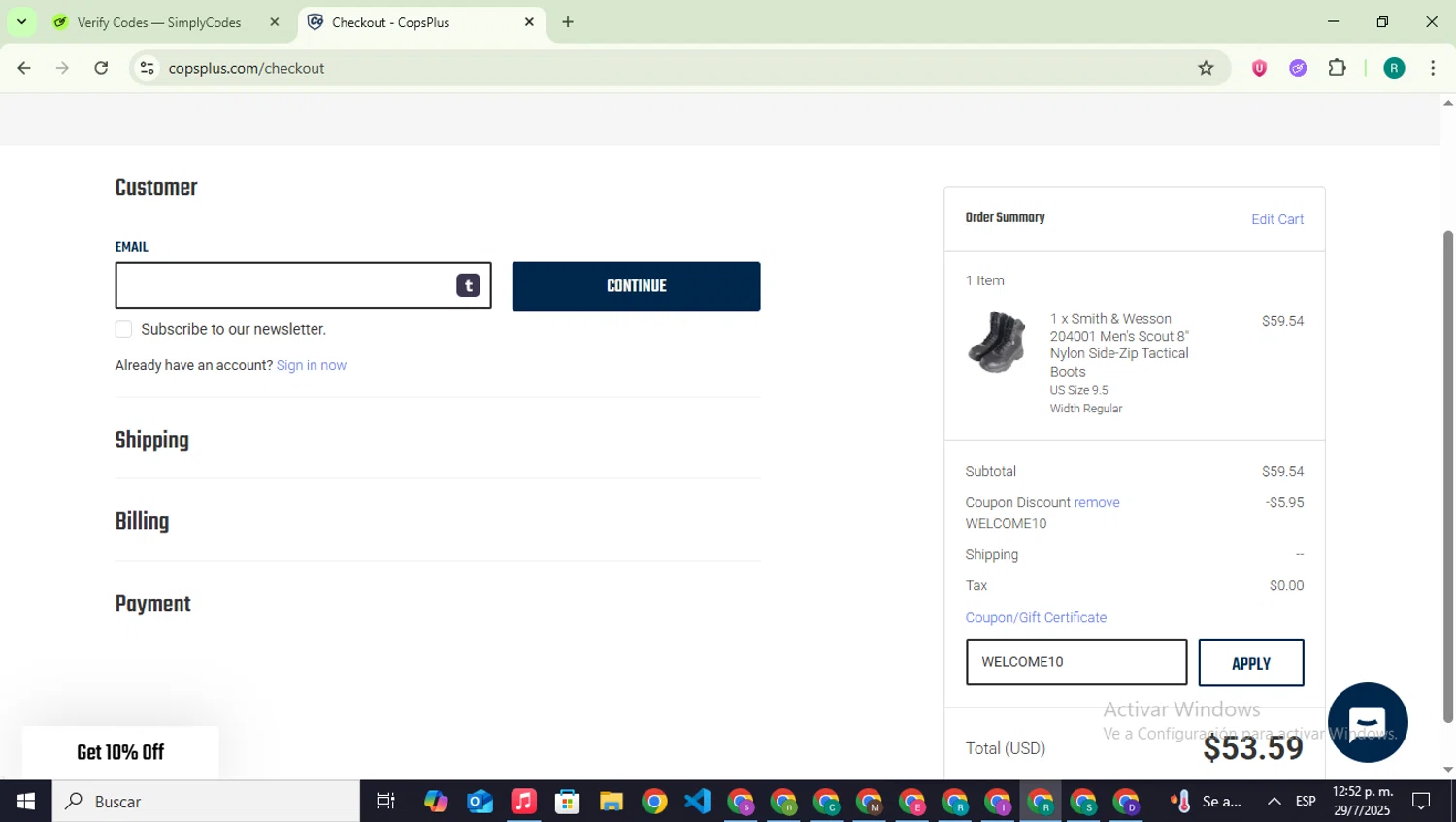Click the -$5.95 coupon discount amount
Viewport: 1456px width, 822px height.
1284,502
